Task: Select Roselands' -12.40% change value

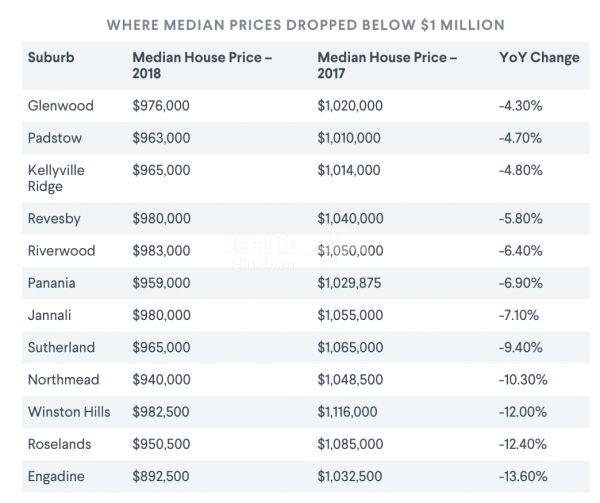Action: pos(521,444)
